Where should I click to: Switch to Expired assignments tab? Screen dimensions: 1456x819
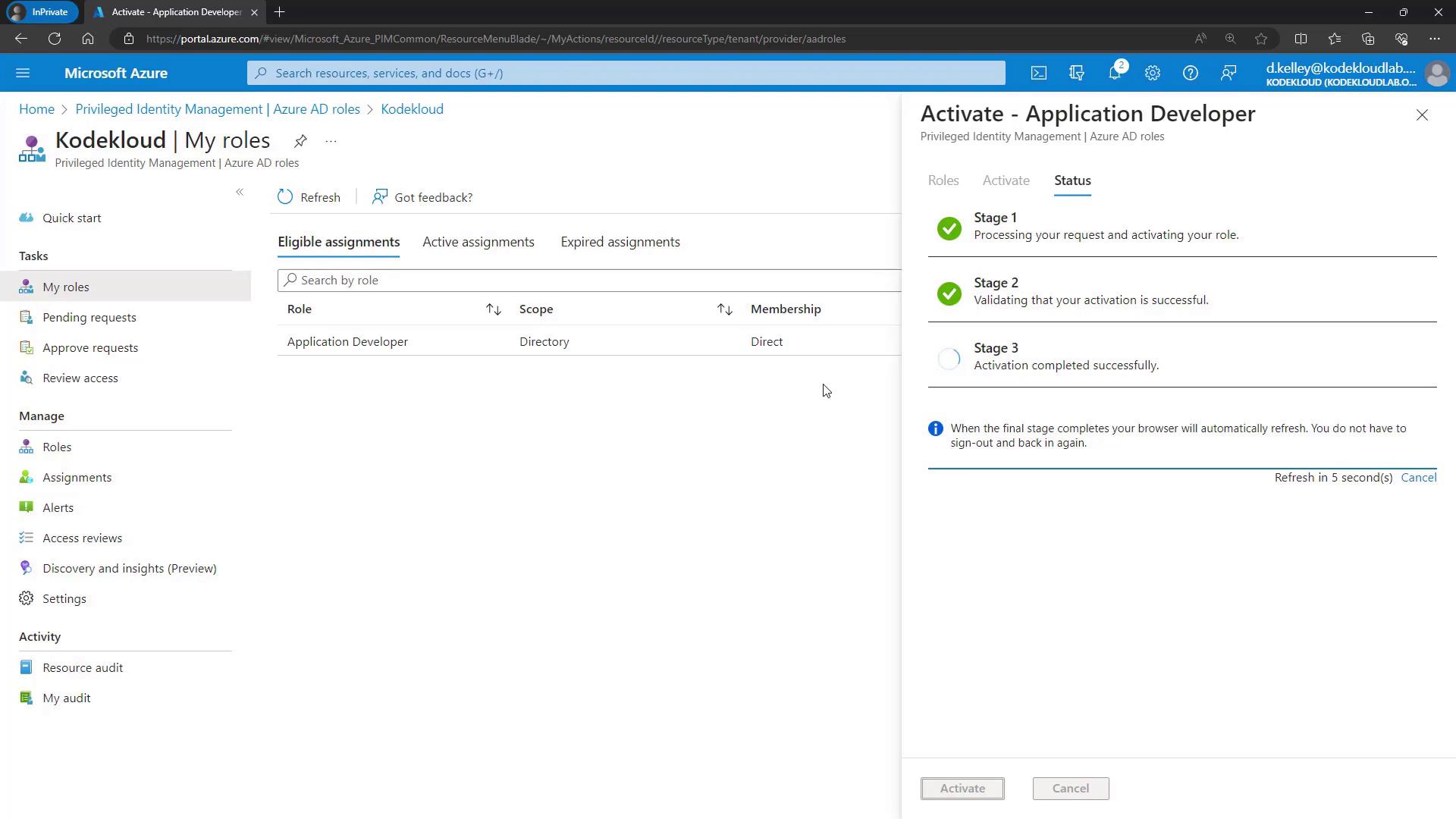tap(620, 242)
